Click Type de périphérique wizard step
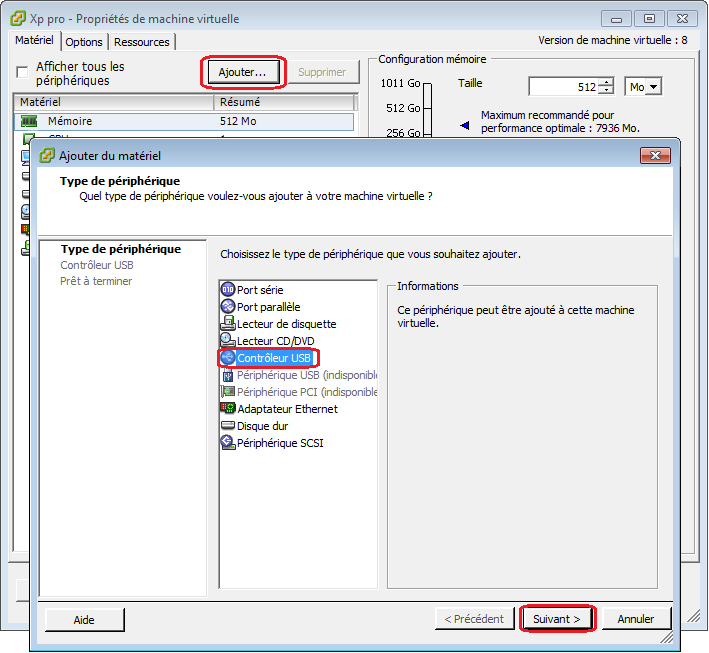Viewport: 709px width, 653px height. pos(121,249)
